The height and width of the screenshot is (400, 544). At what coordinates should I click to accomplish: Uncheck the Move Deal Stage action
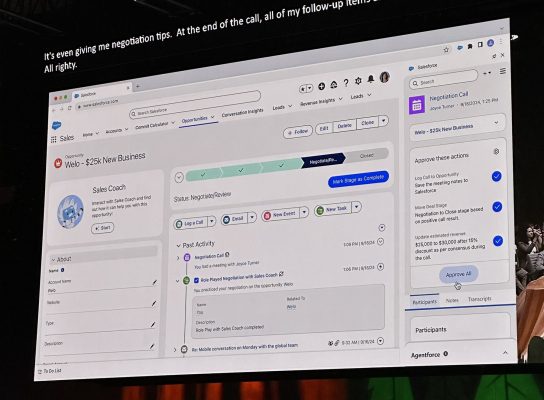point(497,207)
